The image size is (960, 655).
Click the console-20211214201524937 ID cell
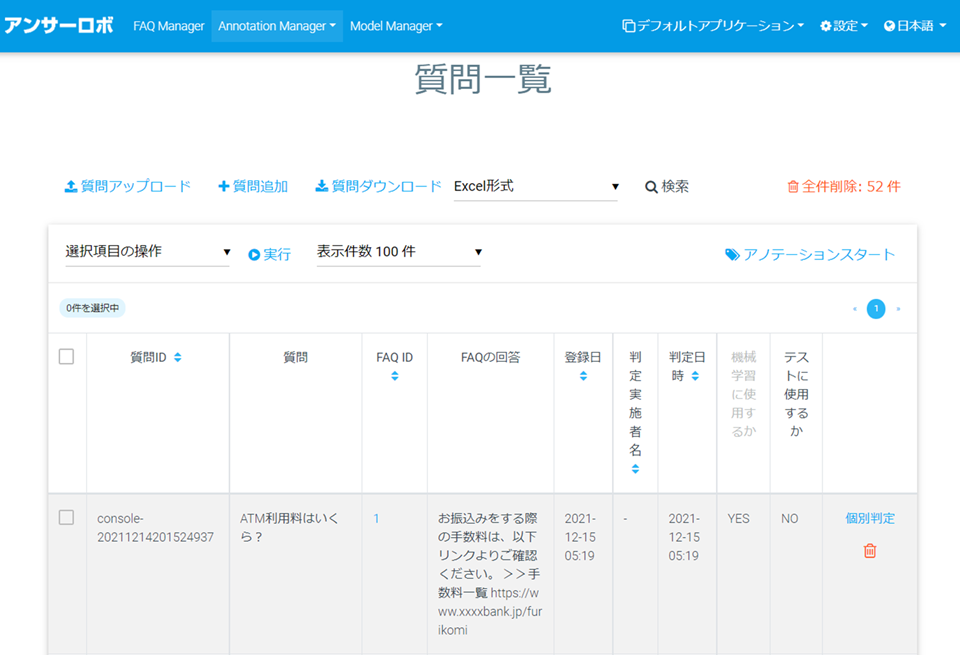[156, 528]
